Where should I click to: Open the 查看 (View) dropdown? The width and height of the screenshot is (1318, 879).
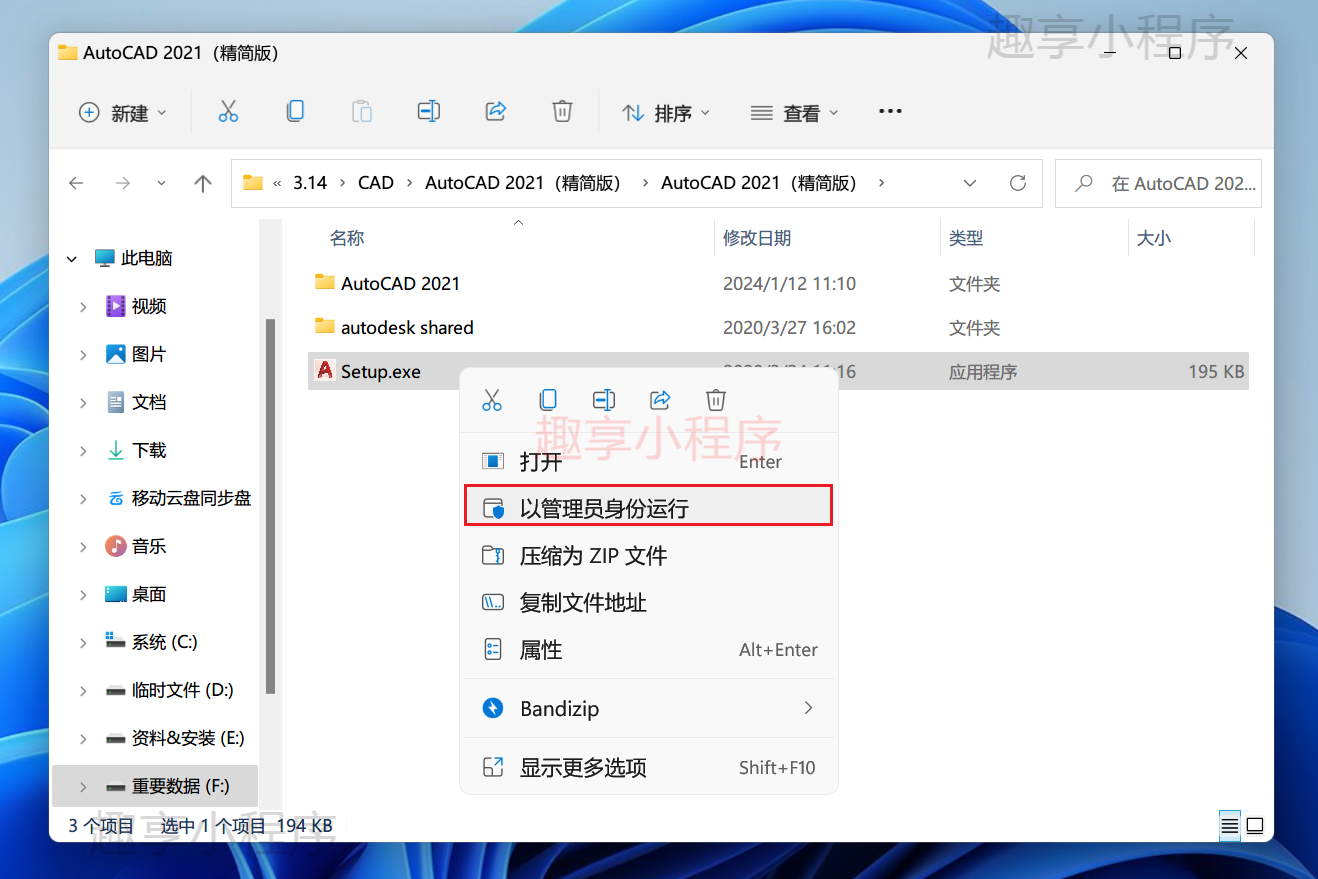coord(795,113)
